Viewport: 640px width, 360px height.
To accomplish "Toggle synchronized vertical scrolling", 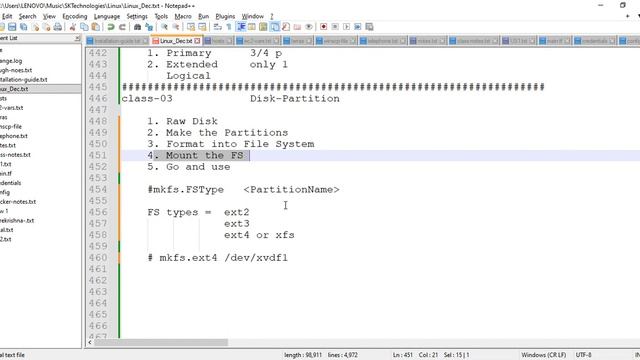I will click(191, 27).
